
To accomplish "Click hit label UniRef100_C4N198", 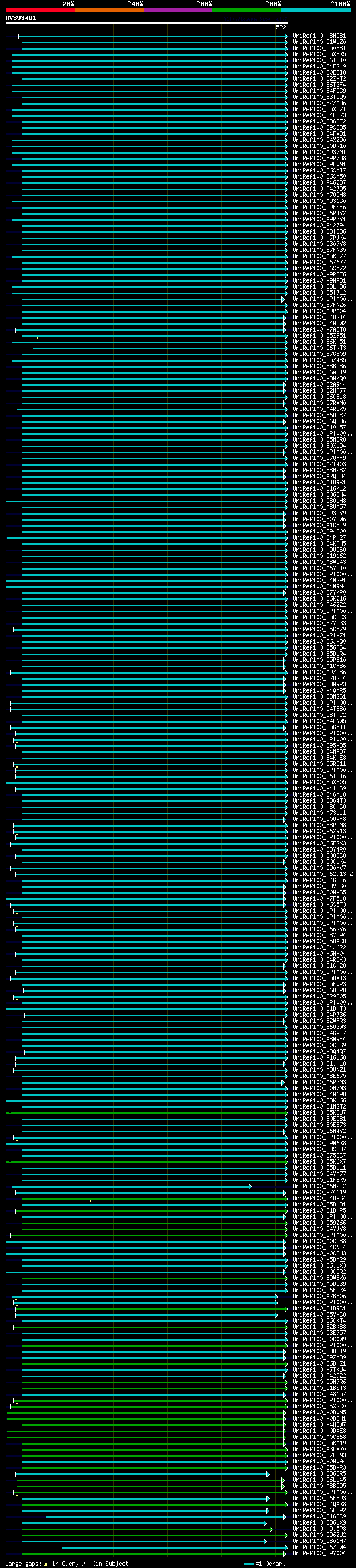I will pyautogui.click(x=319, y=1094).
